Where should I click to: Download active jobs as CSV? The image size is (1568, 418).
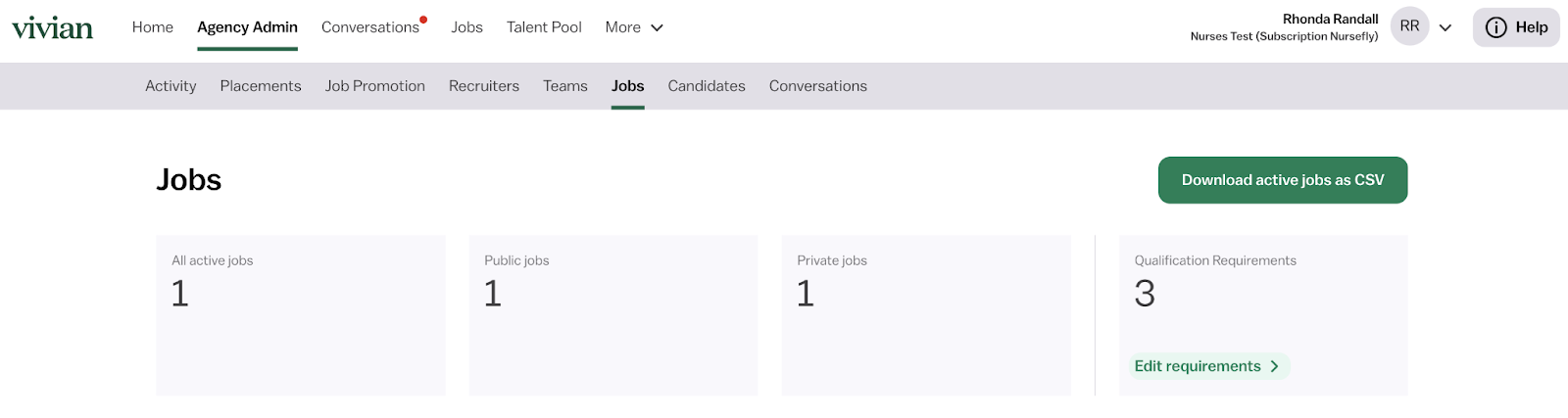pos(1283,180)
